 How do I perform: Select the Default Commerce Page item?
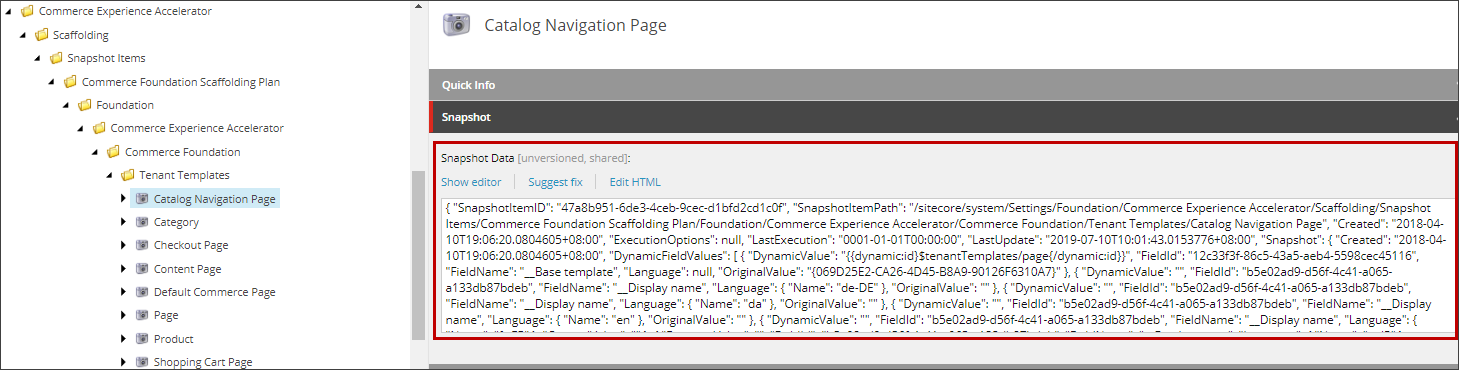[214, 292]
